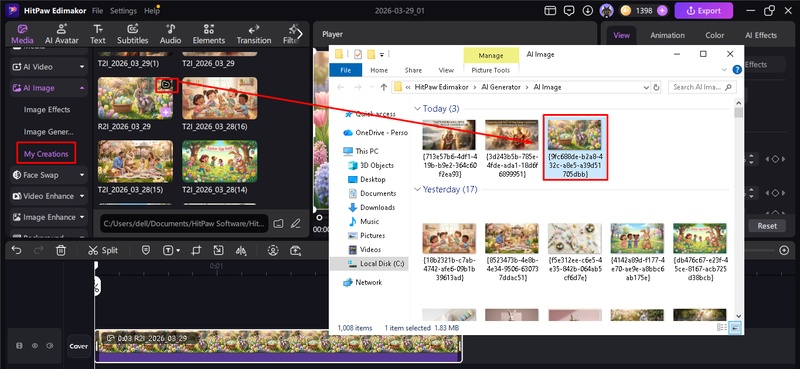800x369 pixels.
Task: Switch to the Animation tab in properties panel
Action: [x=667, y=35]
